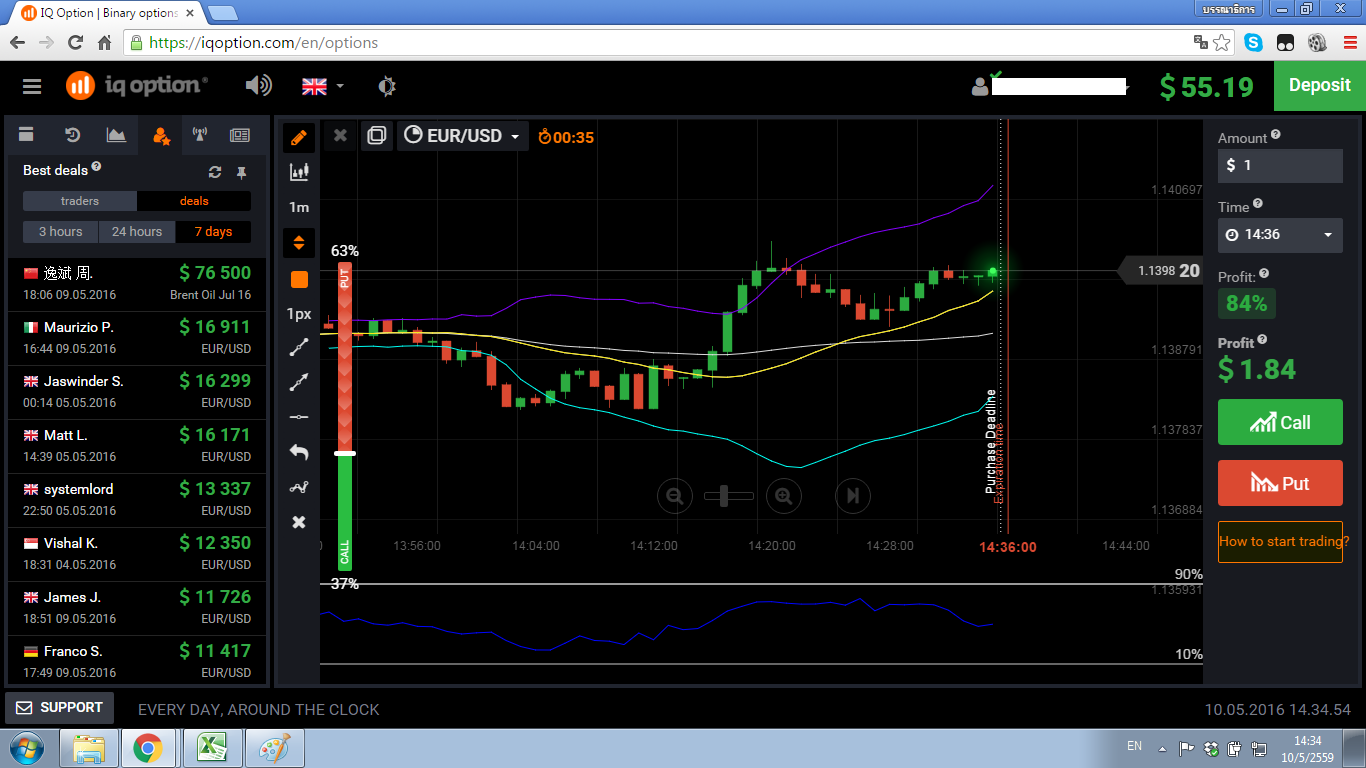Image resolution: width=1366 pixels, height=768 pixels.
Task: Switch to the traders filter
Action: pos(80,201)
